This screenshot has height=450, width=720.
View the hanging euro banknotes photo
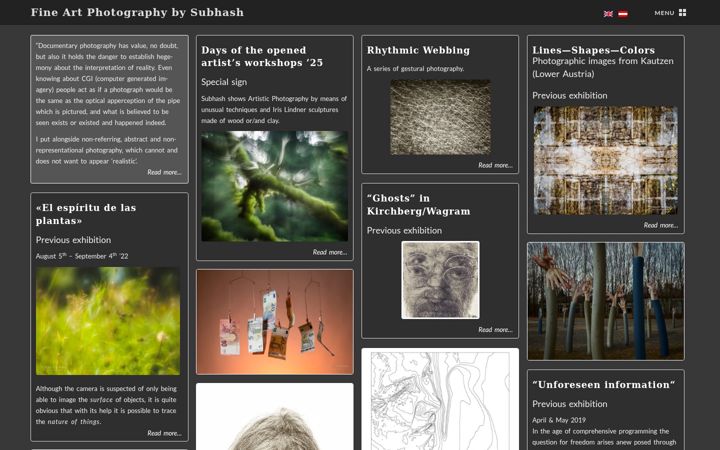275,322
